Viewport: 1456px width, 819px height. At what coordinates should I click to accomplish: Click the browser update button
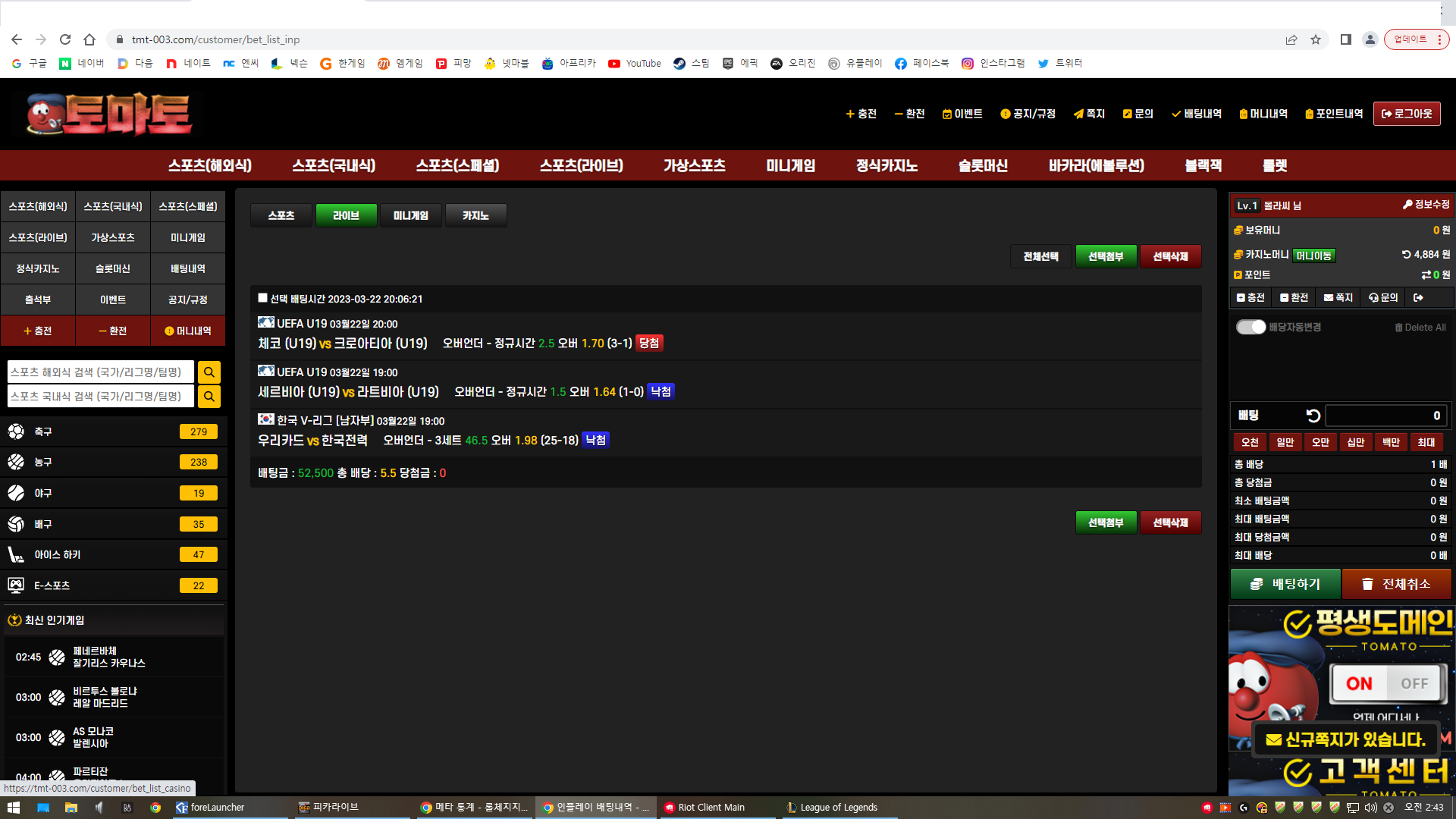tap(1416, 39)
